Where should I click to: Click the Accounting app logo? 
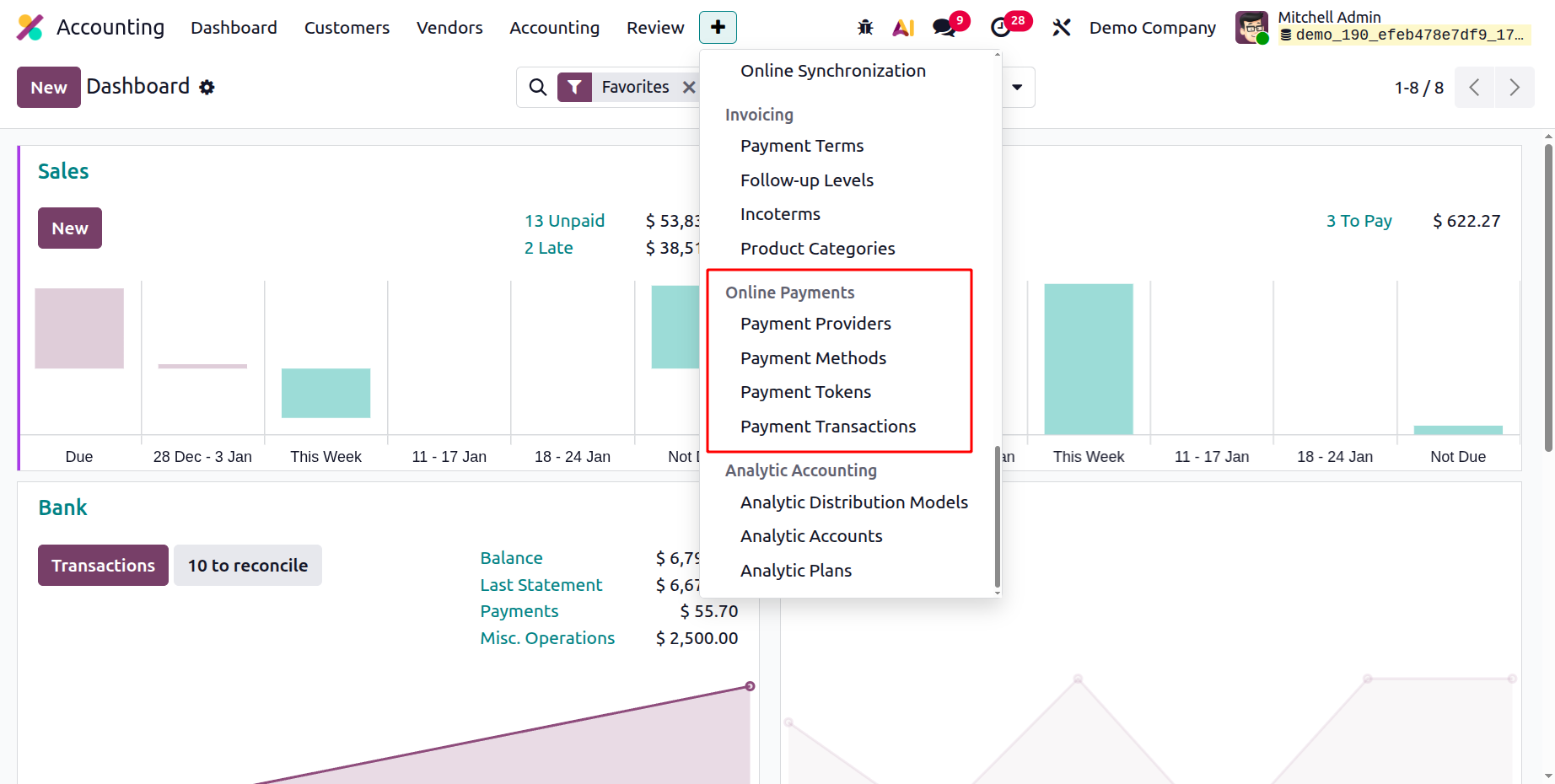click(x=30, y=28)
